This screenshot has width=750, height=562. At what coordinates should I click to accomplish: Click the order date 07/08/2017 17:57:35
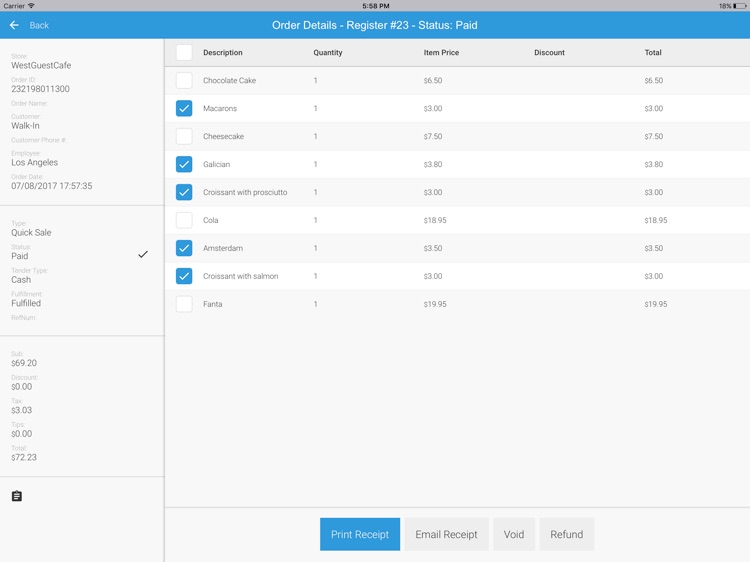coord(52,186)
